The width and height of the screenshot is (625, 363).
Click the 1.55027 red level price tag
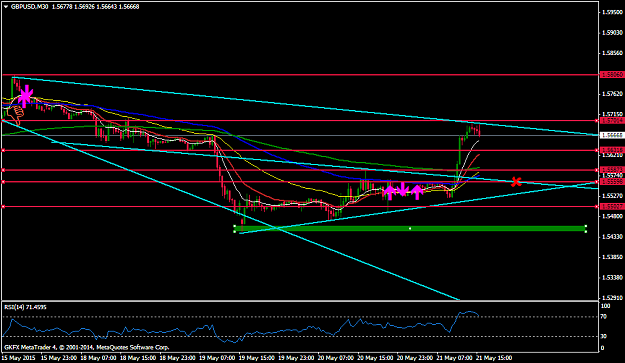pyautogui.click(x=612, y=206)
